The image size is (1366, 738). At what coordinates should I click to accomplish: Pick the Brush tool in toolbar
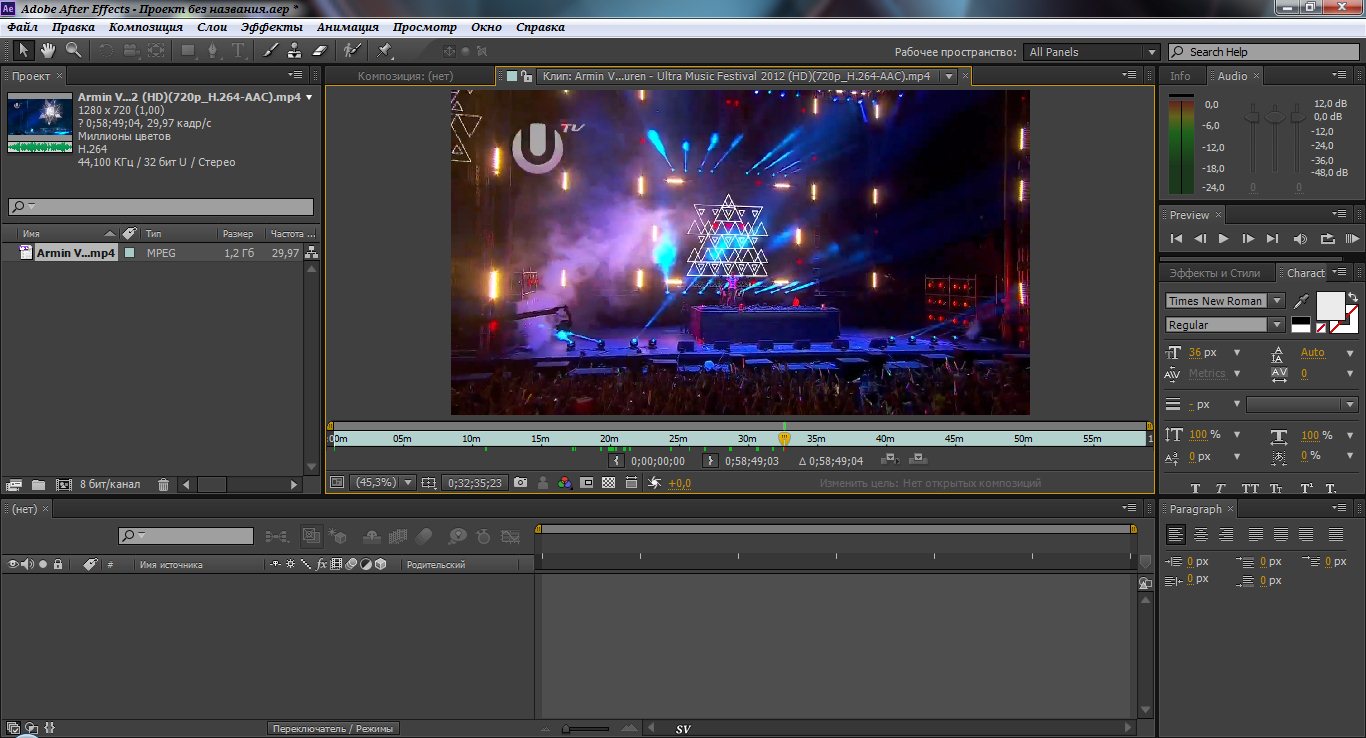270,50
